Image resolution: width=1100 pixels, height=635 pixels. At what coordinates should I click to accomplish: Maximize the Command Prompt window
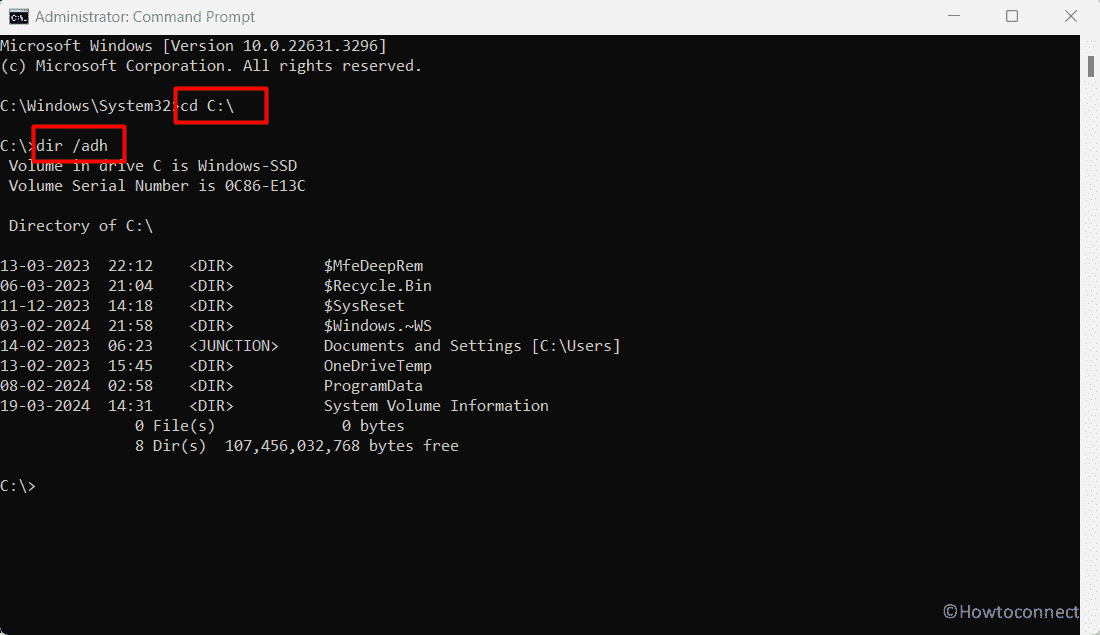point(1012,16)
